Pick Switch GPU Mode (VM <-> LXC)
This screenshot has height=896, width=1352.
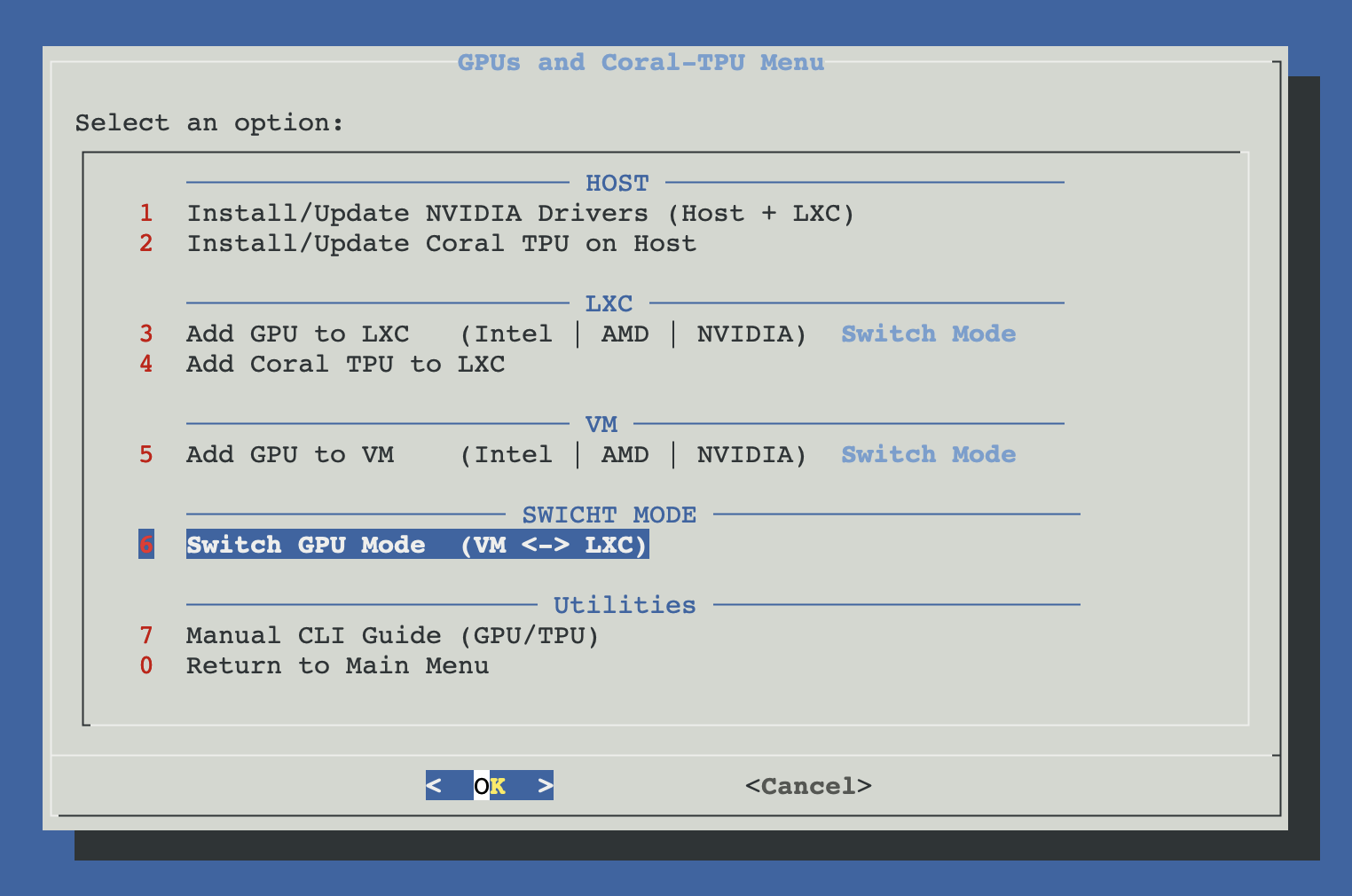[417, 545]
